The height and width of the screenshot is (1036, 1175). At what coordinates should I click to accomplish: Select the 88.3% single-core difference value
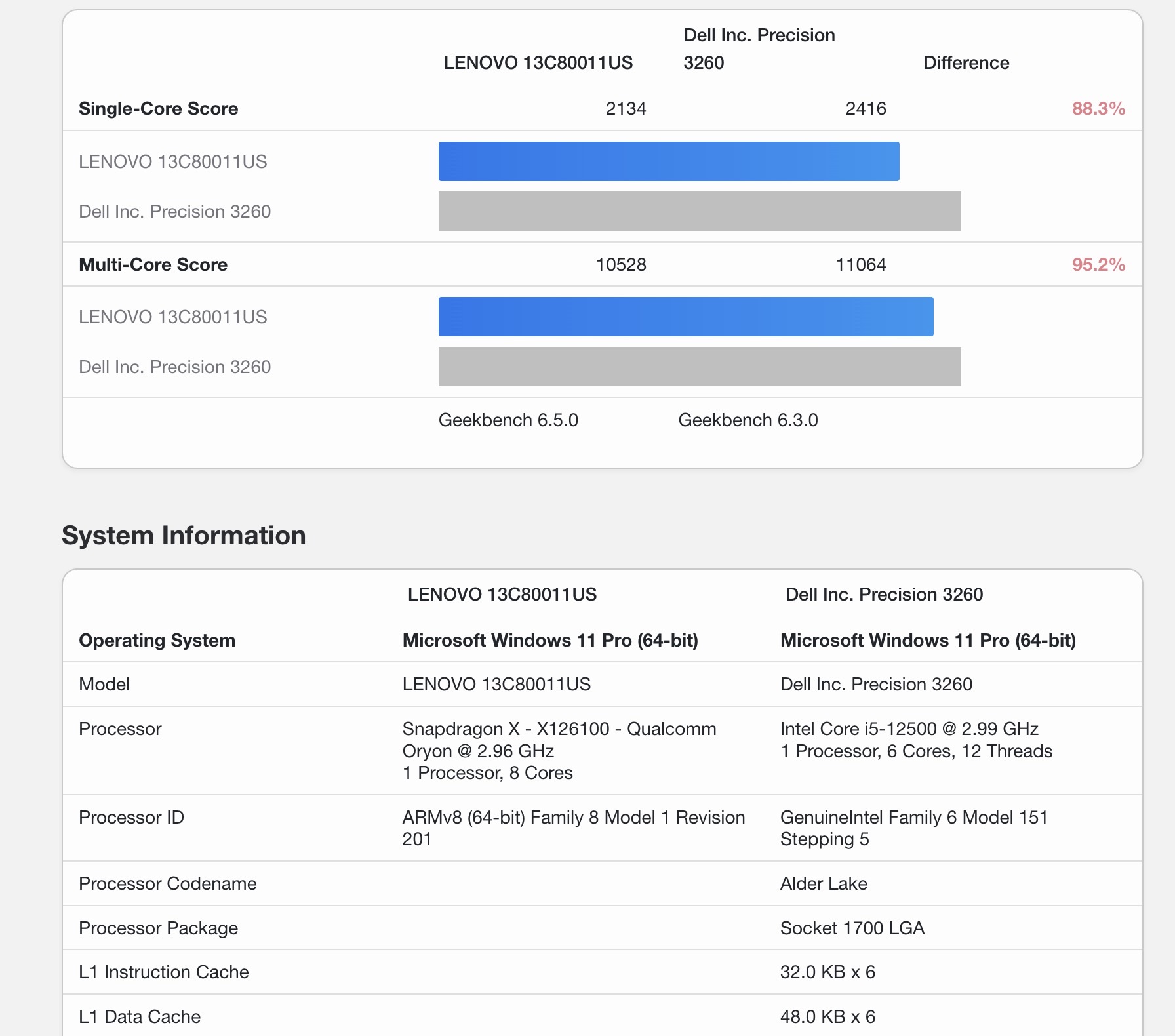coord(1098,109)
